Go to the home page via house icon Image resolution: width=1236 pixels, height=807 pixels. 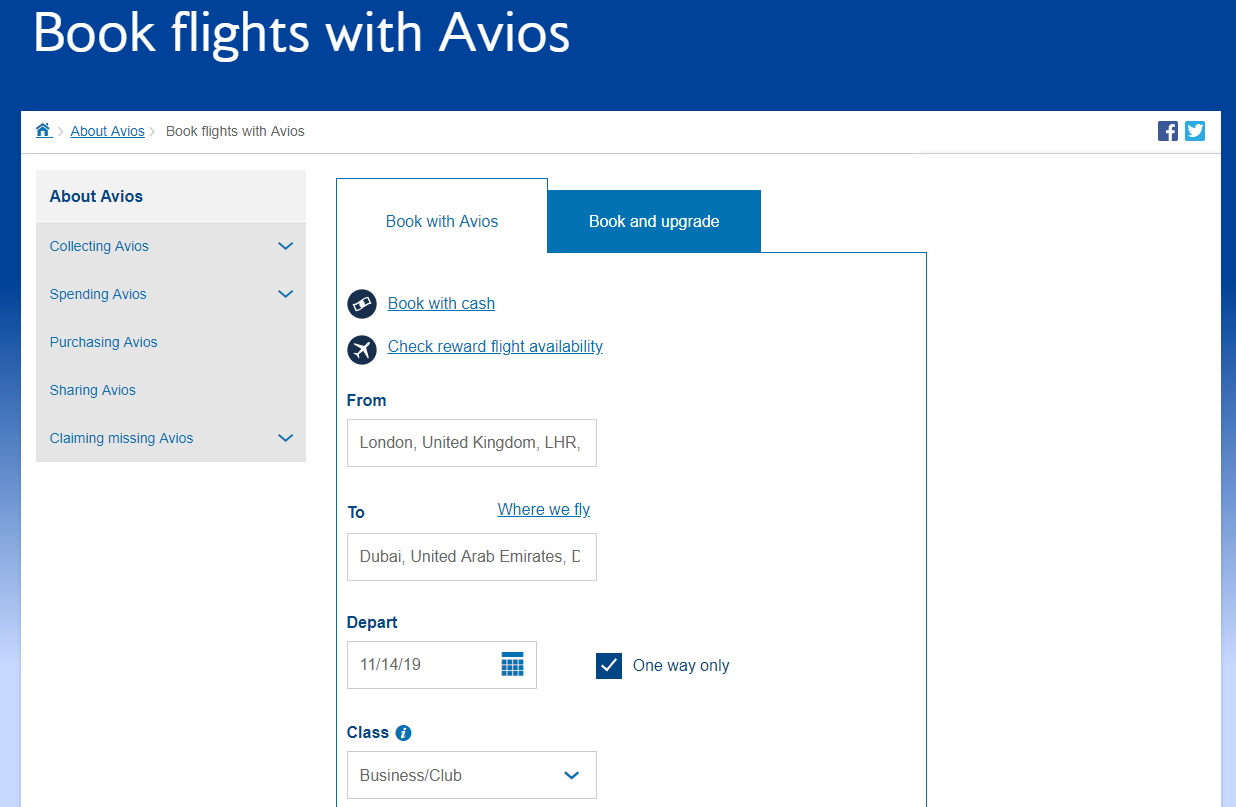pos(43,130)
